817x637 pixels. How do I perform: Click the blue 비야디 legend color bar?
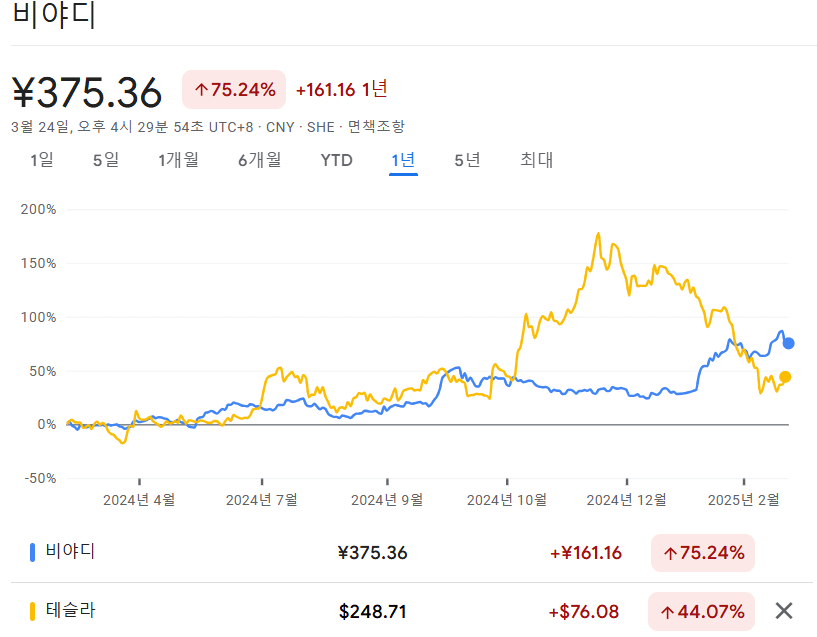[32, 553]
